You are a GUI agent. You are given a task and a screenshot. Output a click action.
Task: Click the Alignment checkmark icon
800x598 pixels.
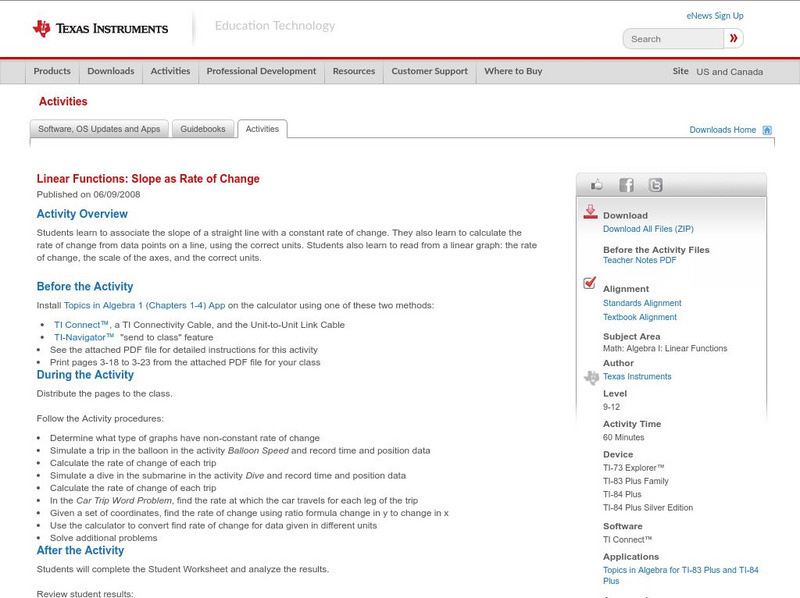tap(590, 283)
